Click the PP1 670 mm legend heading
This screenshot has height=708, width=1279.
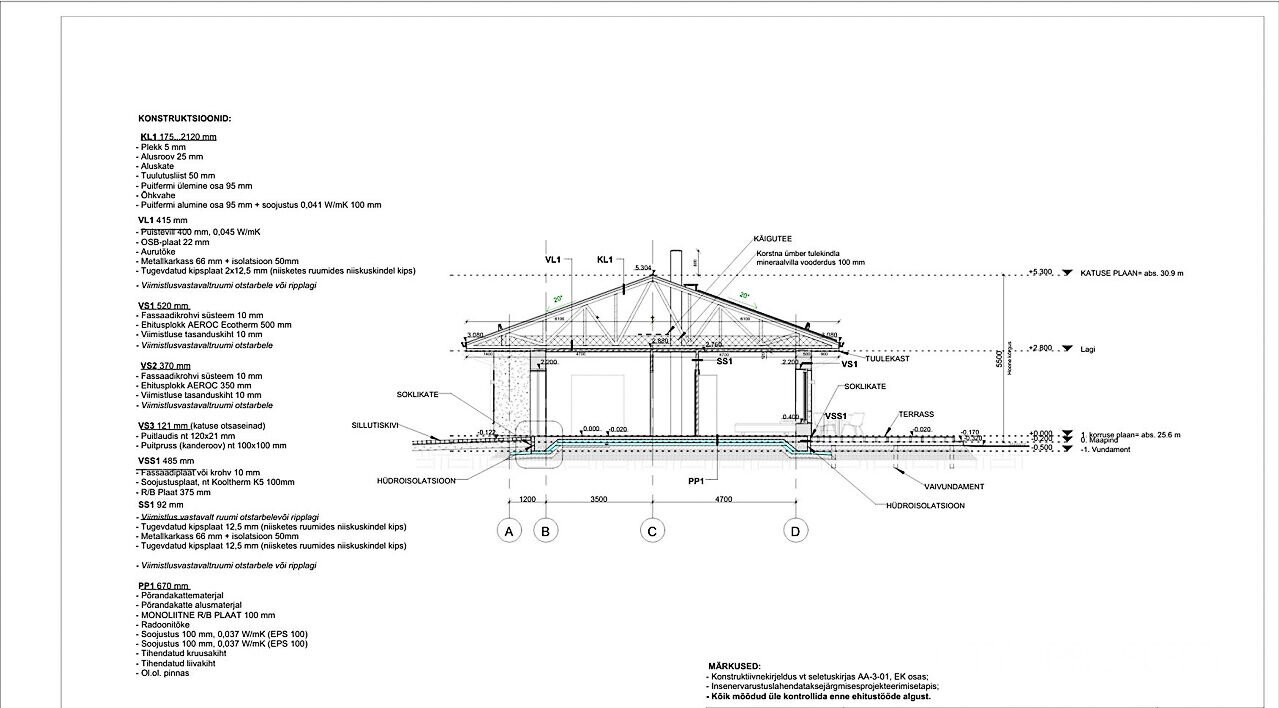pos(163,584)
